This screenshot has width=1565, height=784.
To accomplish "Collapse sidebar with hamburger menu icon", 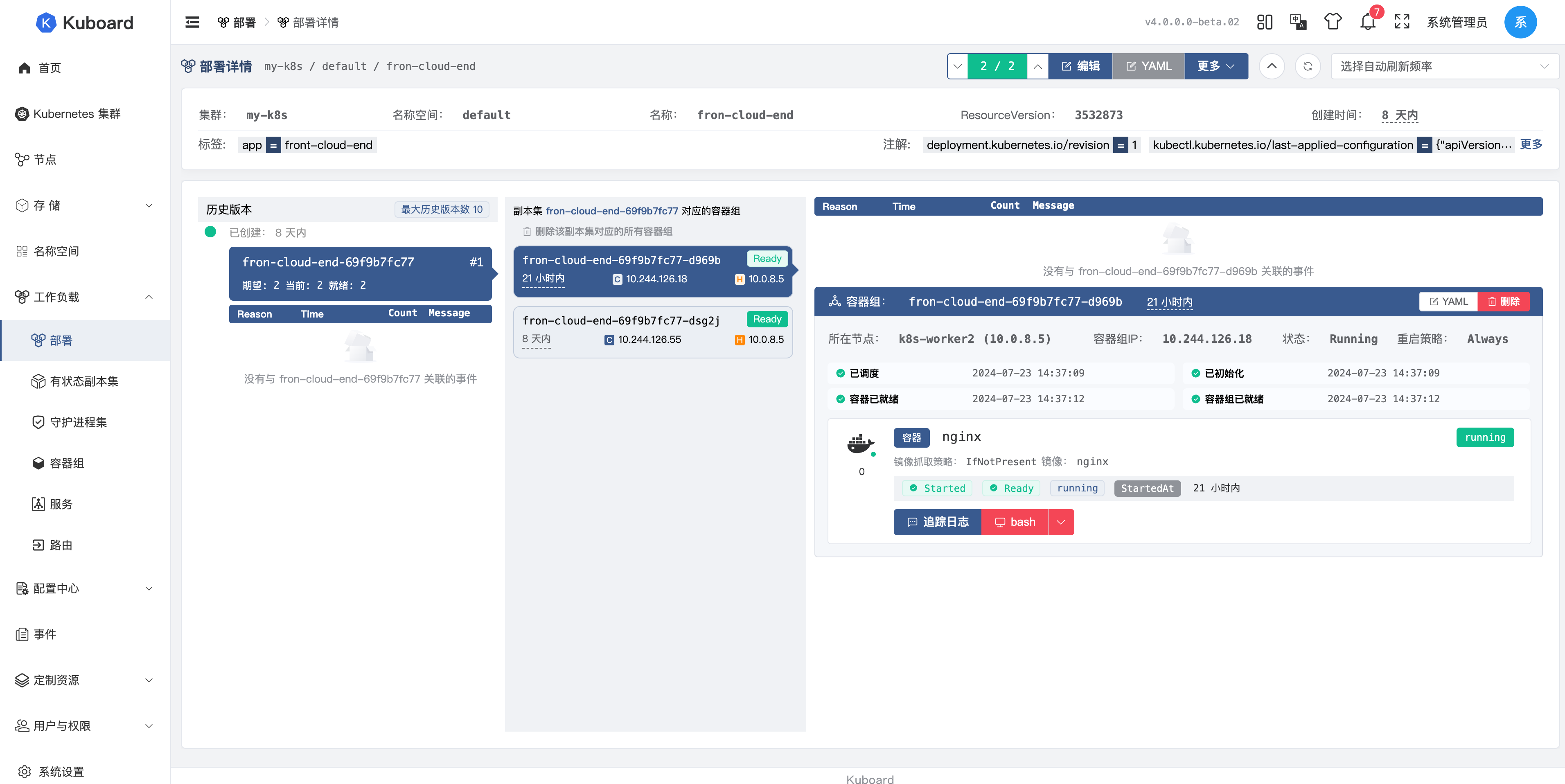I will (x=192, y=23).
